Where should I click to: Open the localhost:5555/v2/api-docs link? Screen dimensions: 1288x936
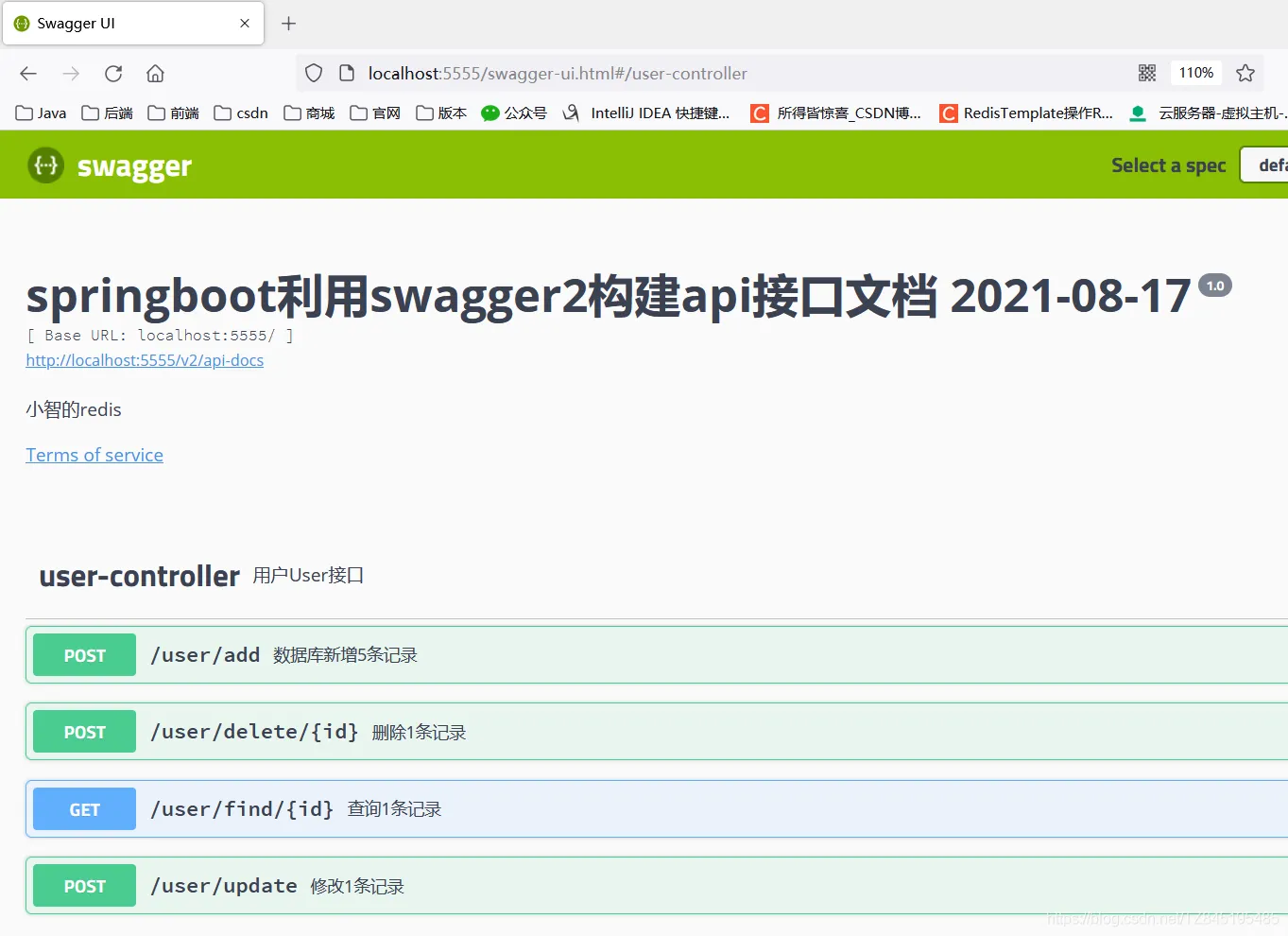[x=145, y=360]
